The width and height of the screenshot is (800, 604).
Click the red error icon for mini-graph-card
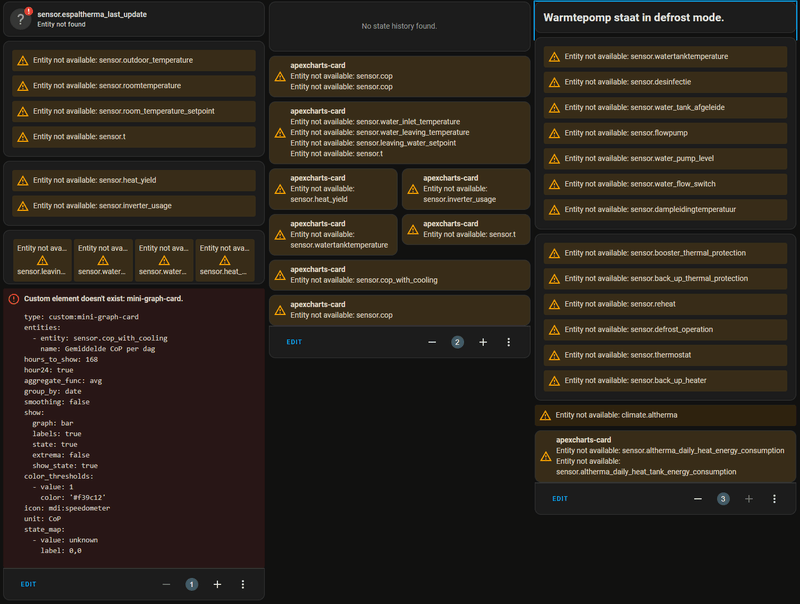14,299
